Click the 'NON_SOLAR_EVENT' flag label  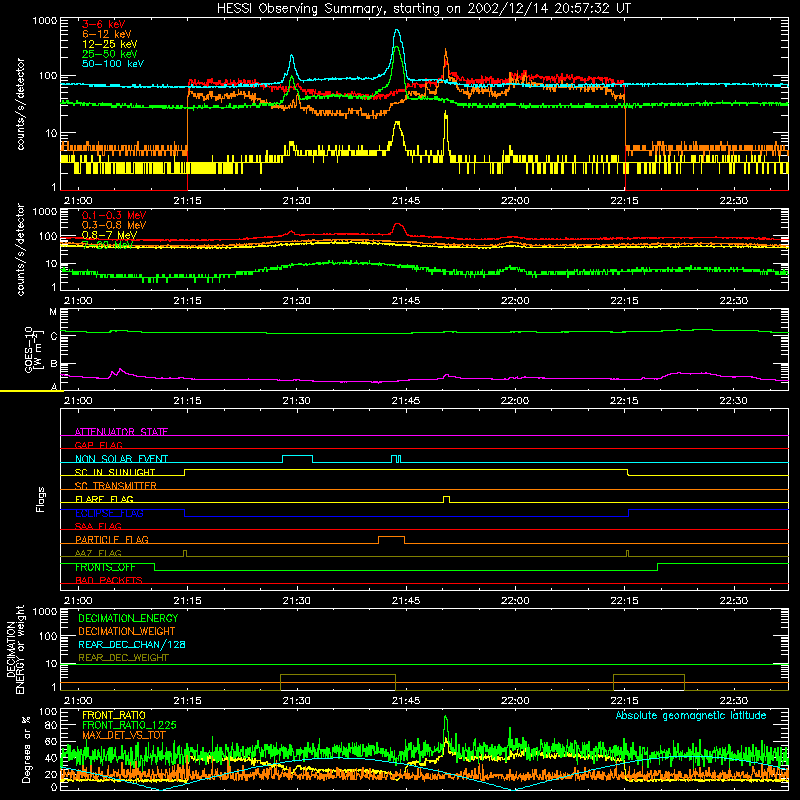point(121,459)
